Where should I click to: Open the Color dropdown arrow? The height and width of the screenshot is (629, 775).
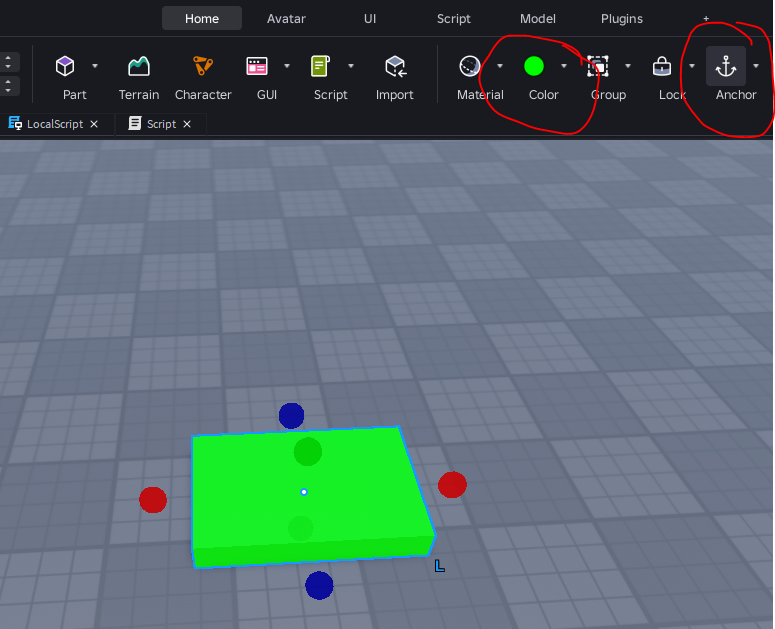(x=564, y=66)
